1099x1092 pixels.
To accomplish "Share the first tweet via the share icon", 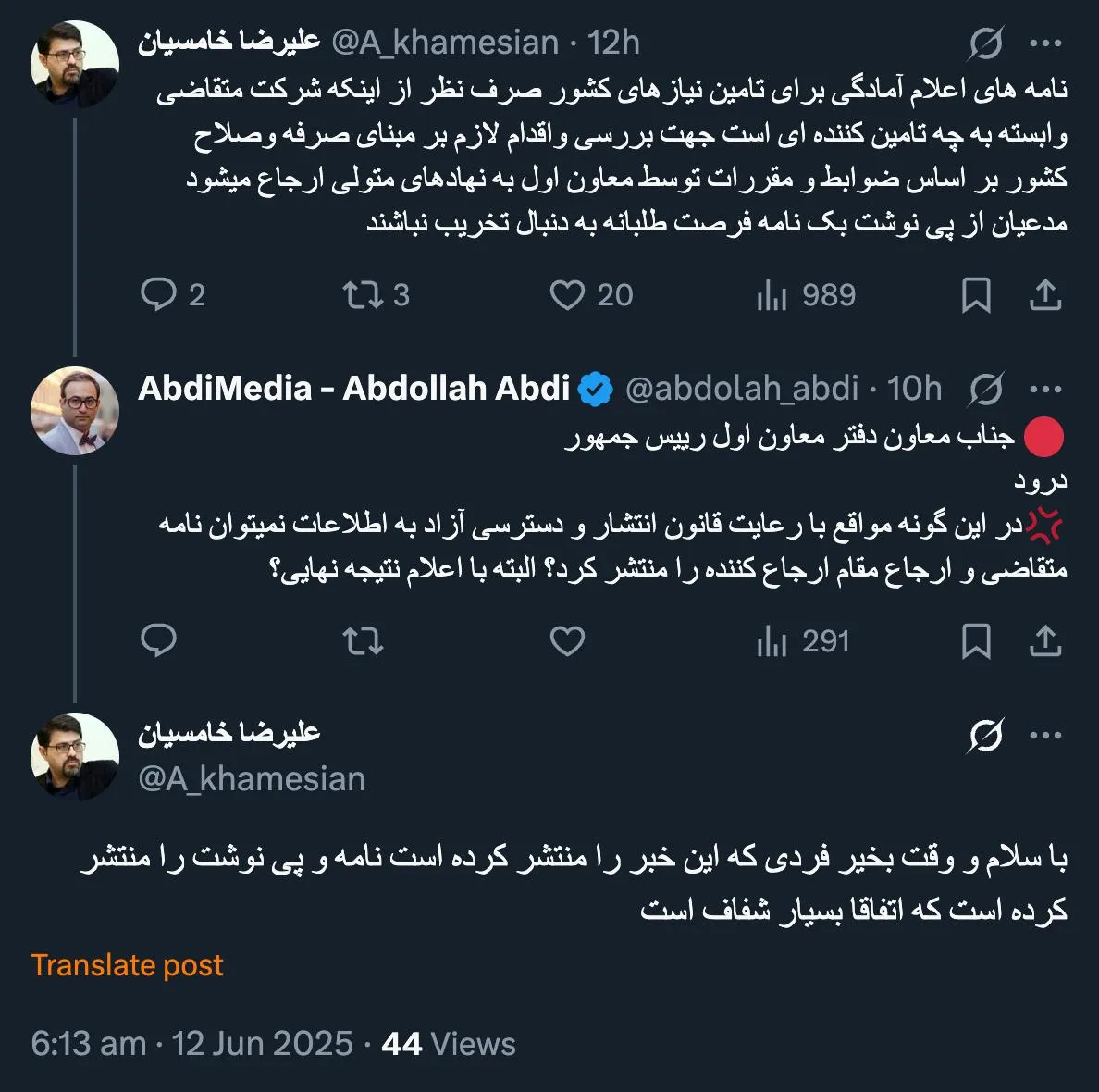I will click(1046, 294).
